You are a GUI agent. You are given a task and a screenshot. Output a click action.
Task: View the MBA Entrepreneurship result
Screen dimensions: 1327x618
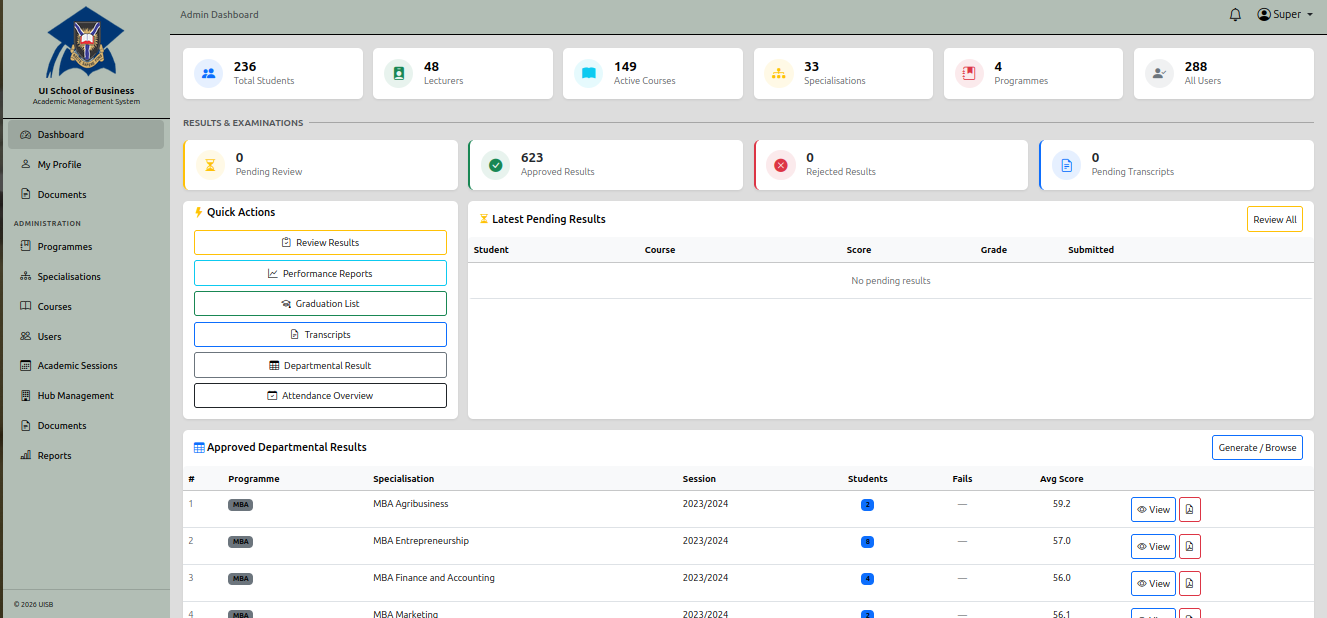tap(1153, 547)
